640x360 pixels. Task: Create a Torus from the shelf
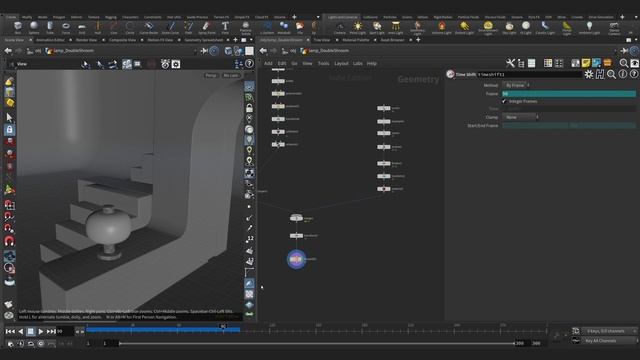(66, 27)
